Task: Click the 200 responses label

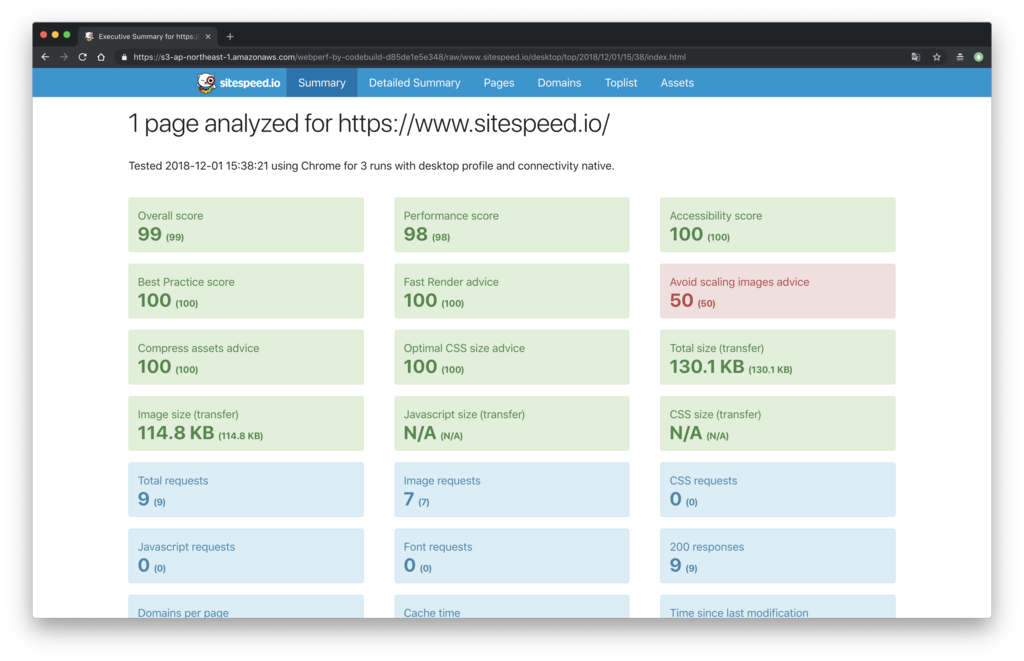Action: coord(707,547)
